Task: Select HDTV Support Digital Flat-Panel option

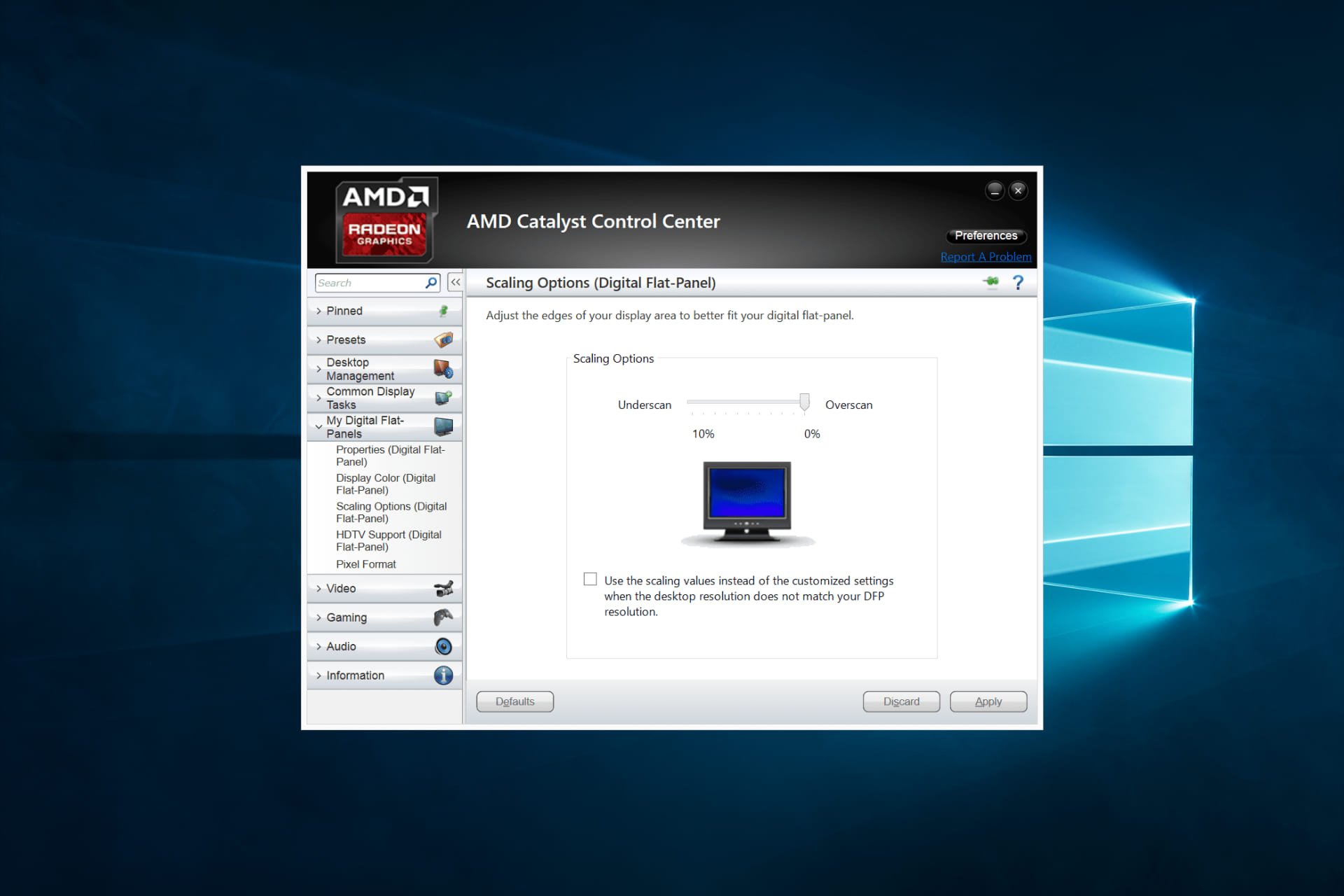Action: pos(389,541)
